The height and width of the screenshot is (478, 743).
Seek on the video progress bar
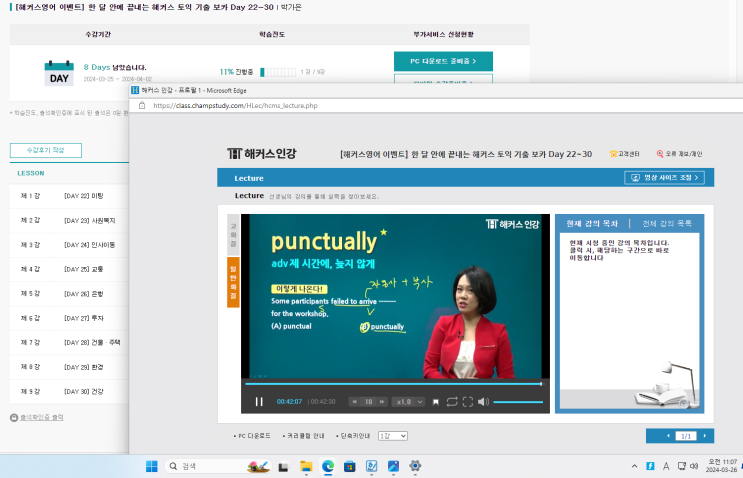(393, 384)
